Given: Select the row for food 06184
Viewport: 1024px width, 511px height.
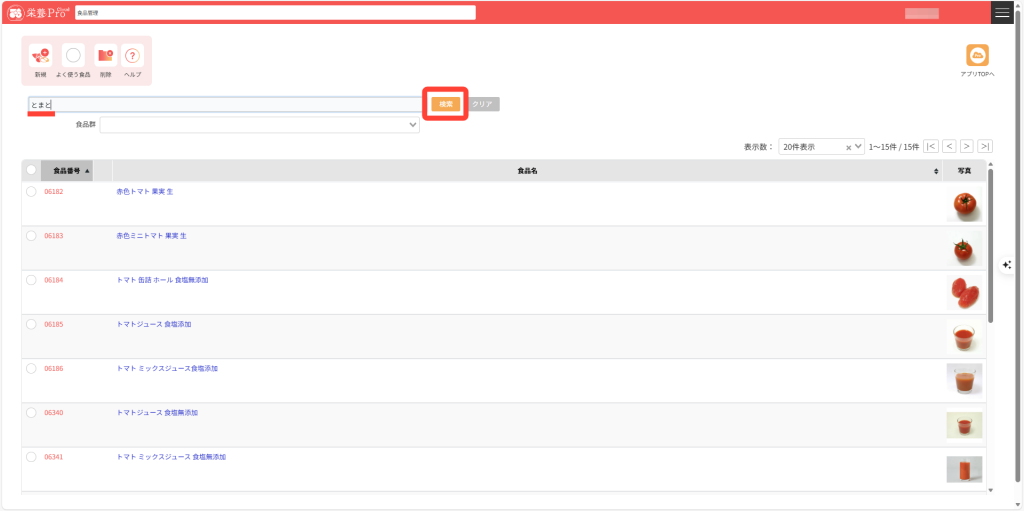Looking at the screenshot, I should tap(31, 280).
